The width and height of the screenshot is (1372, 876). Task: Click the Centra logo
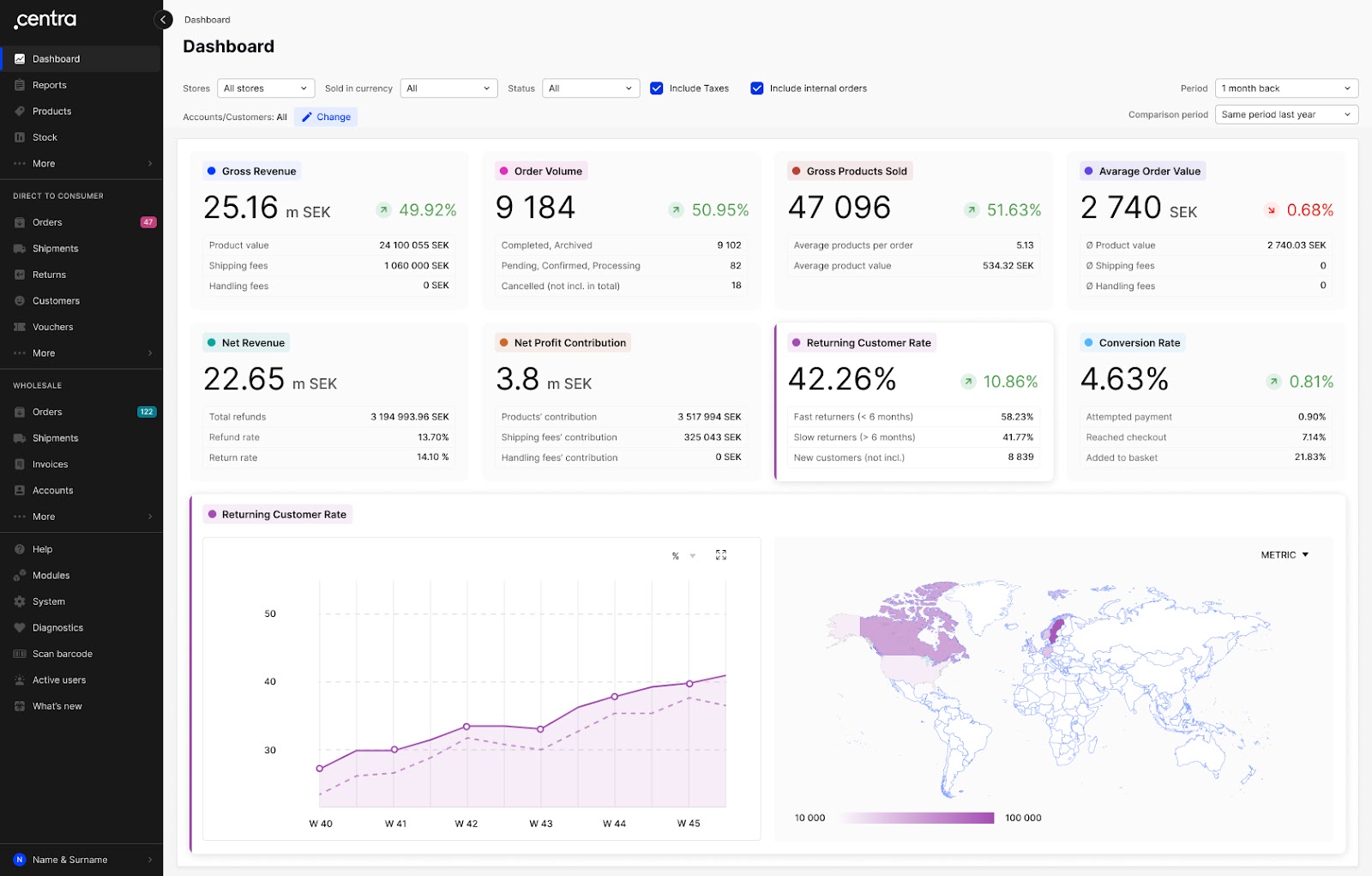pyautogui.click(x=45, y=20)
